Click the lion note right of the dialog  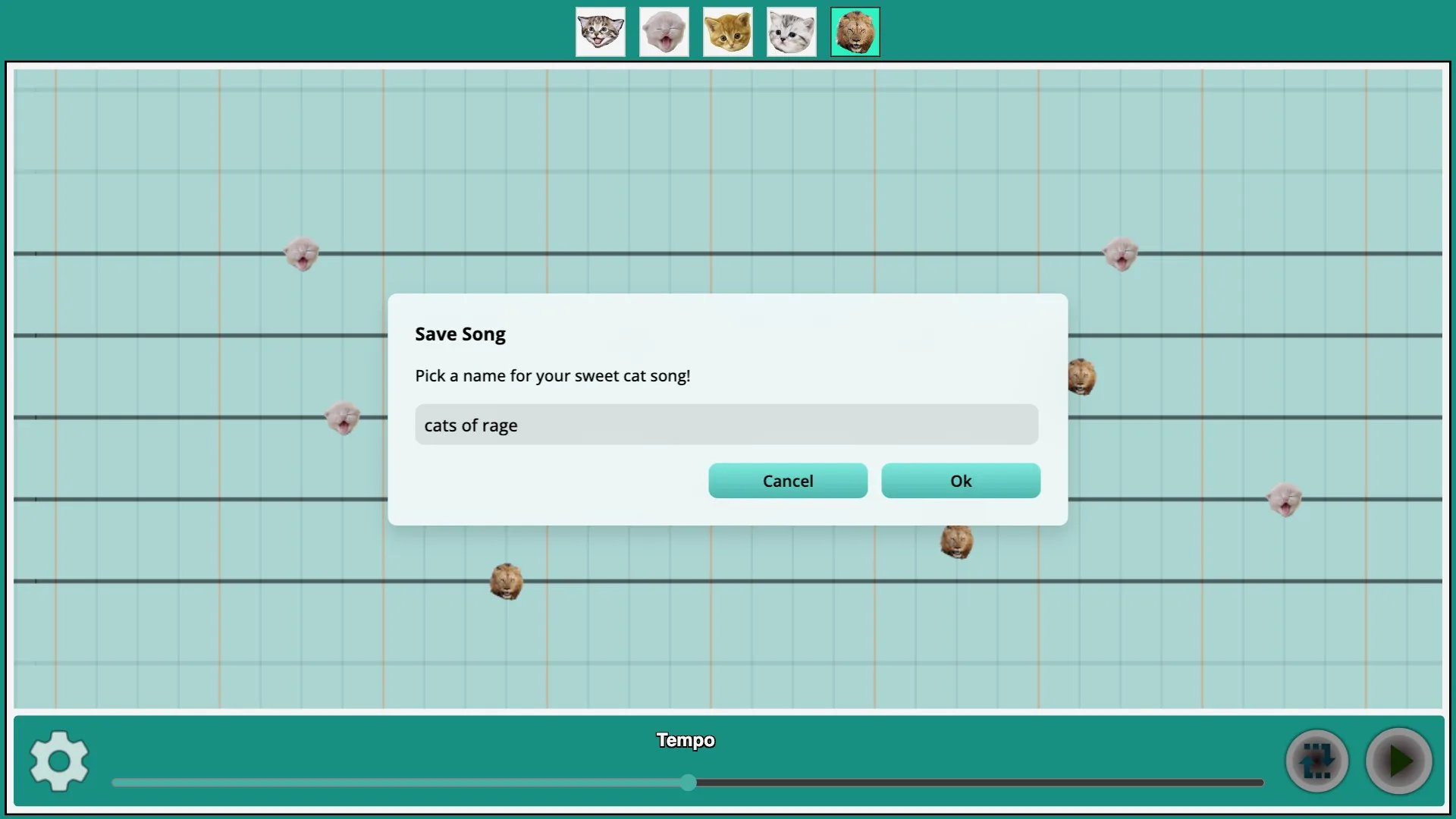(x=1081, y=377)
